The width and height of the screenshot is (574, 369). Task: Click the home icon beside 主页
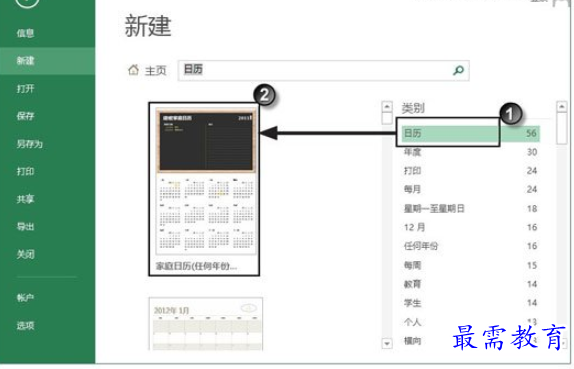coord(133,70)
